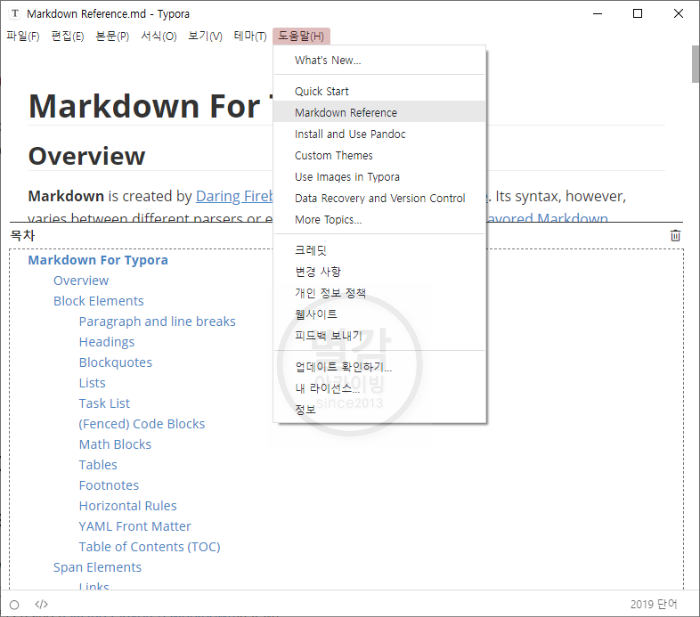Go to Table of Contents (TOC) link
The image size is (700, 617).
(150, 547)
